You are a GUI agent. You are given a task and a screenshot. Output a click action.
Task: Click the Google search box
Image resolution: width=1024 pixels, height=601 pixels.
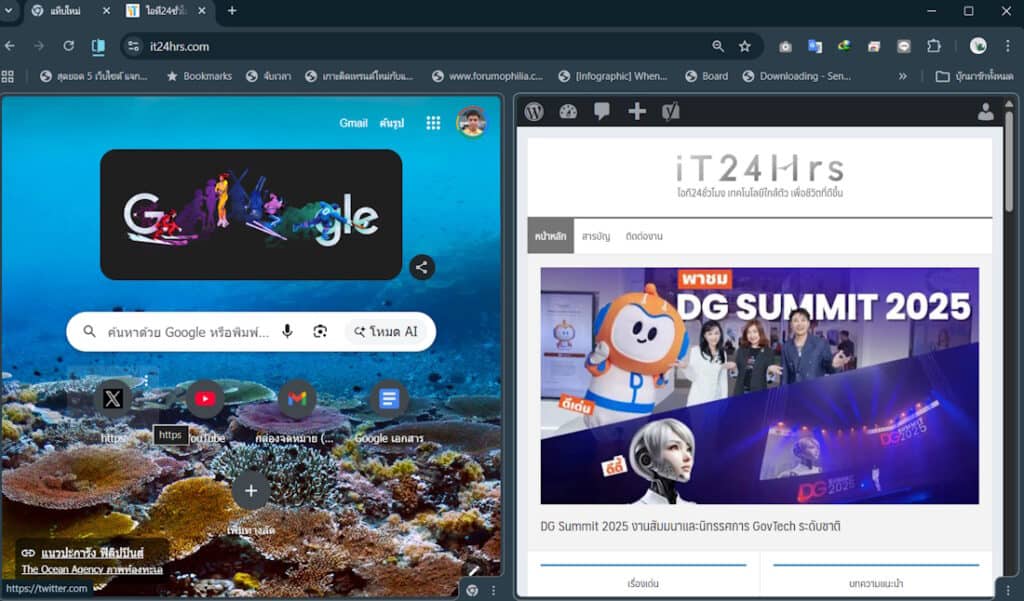point(251,332)
